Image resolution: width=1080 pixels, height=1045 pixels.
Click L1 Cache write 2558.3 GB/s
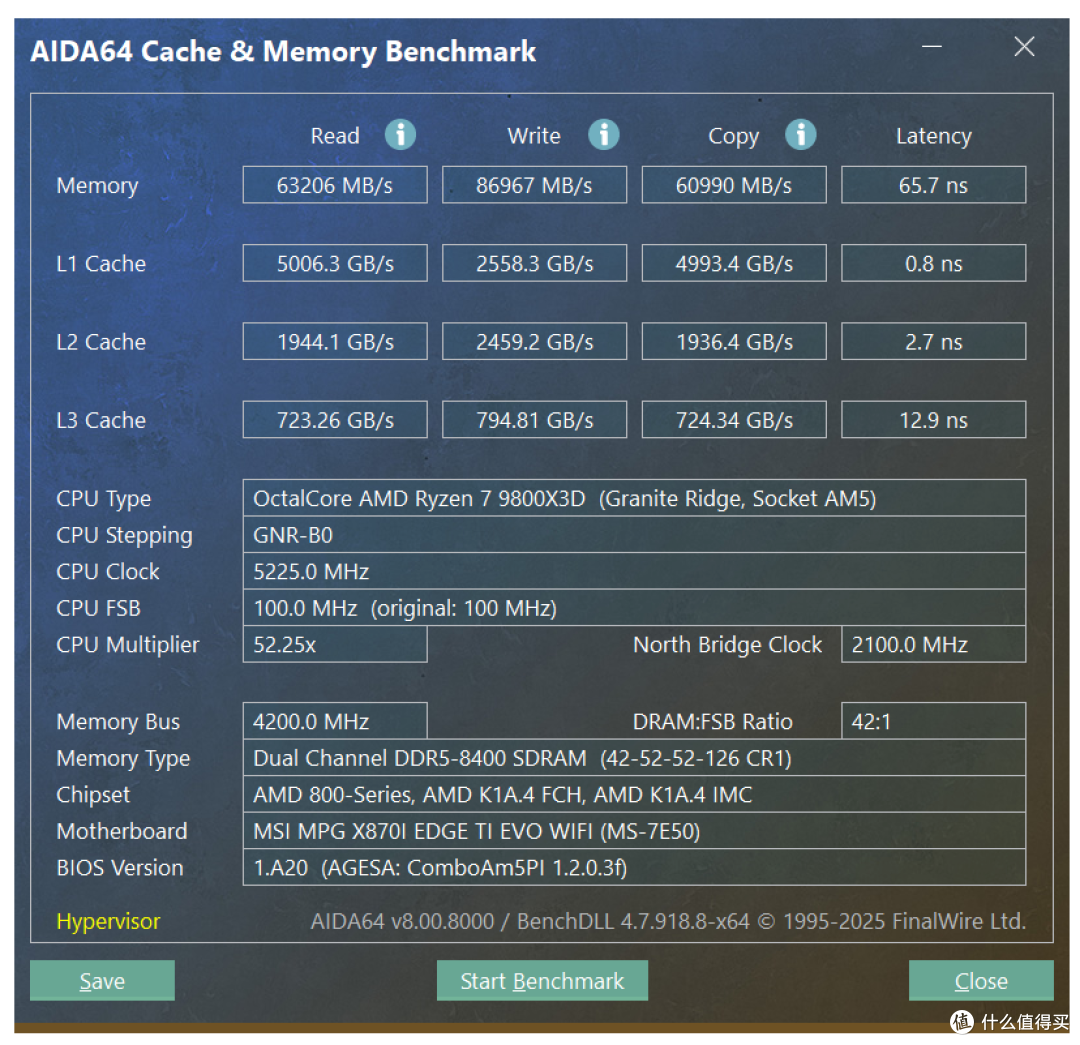point(534,263)
